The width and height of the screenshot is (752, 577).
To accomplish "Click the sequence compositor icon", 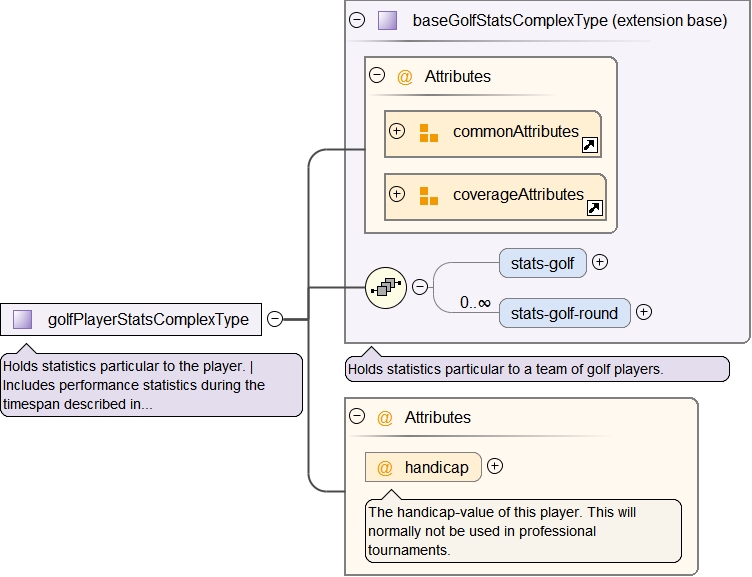I will (385, 287).
